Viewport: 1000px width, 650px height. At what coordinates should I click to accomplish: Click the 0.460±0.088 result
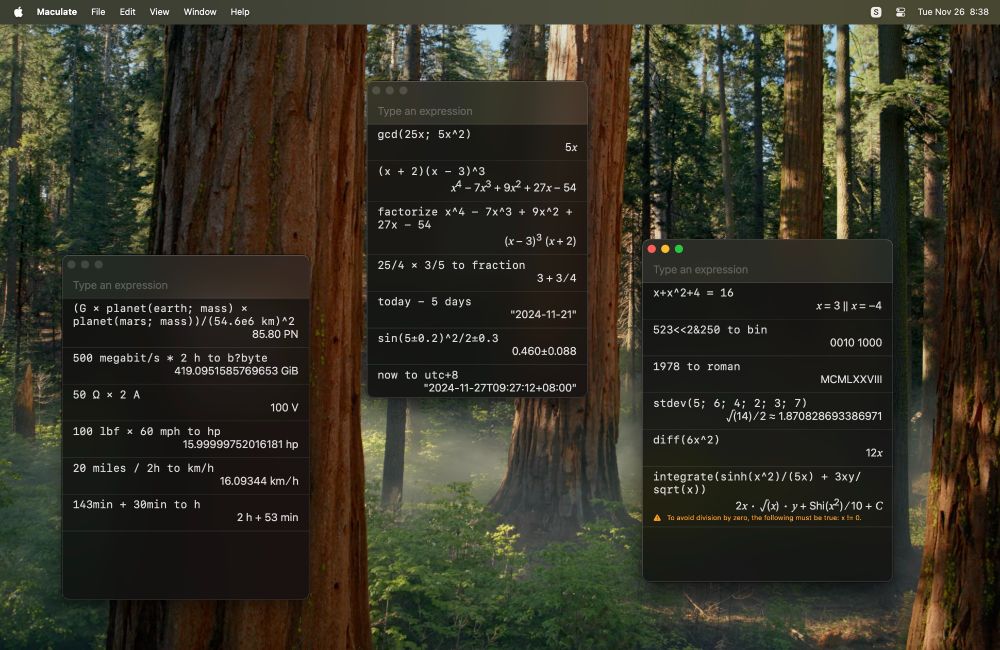pos(544,351)
